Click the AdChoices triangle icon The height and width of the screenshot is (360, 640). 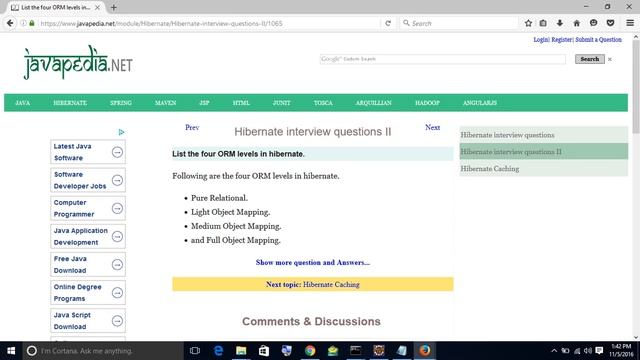click(x=121, y=132)
